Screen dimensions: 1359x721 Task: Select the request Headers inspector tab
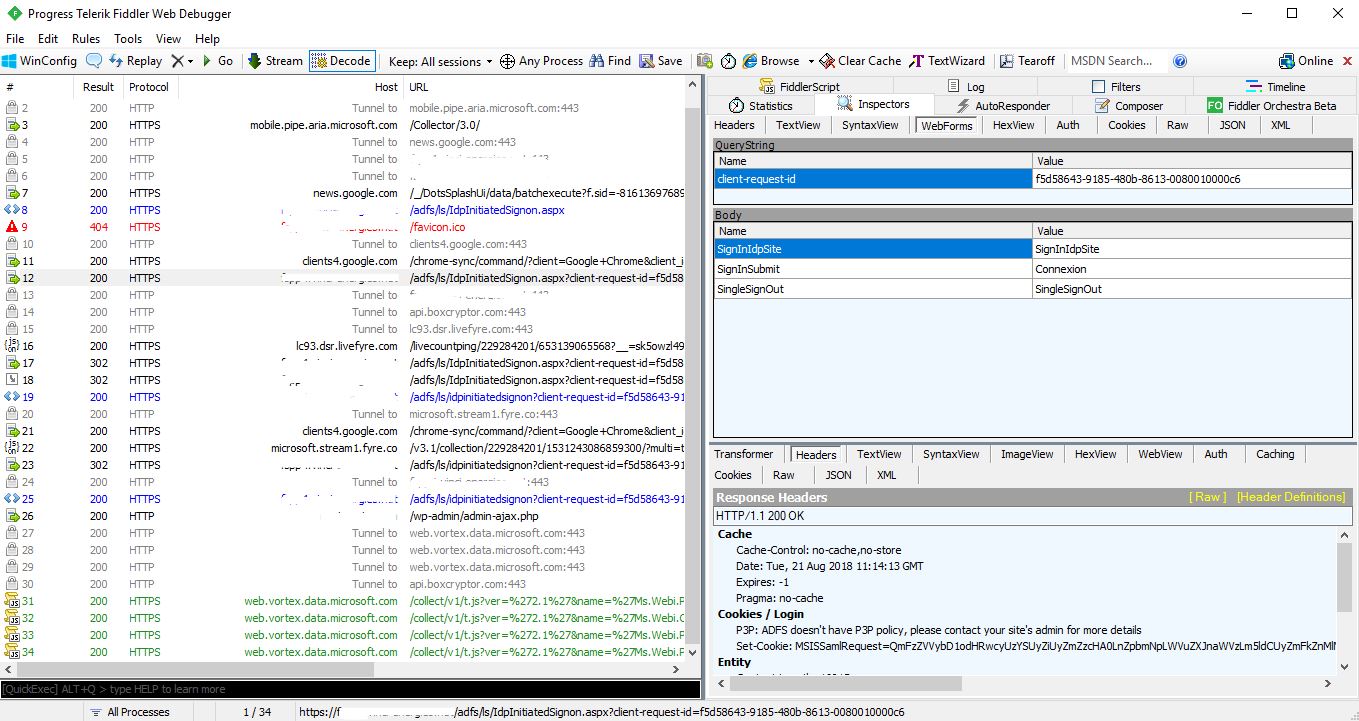click(x=734, y=125)
